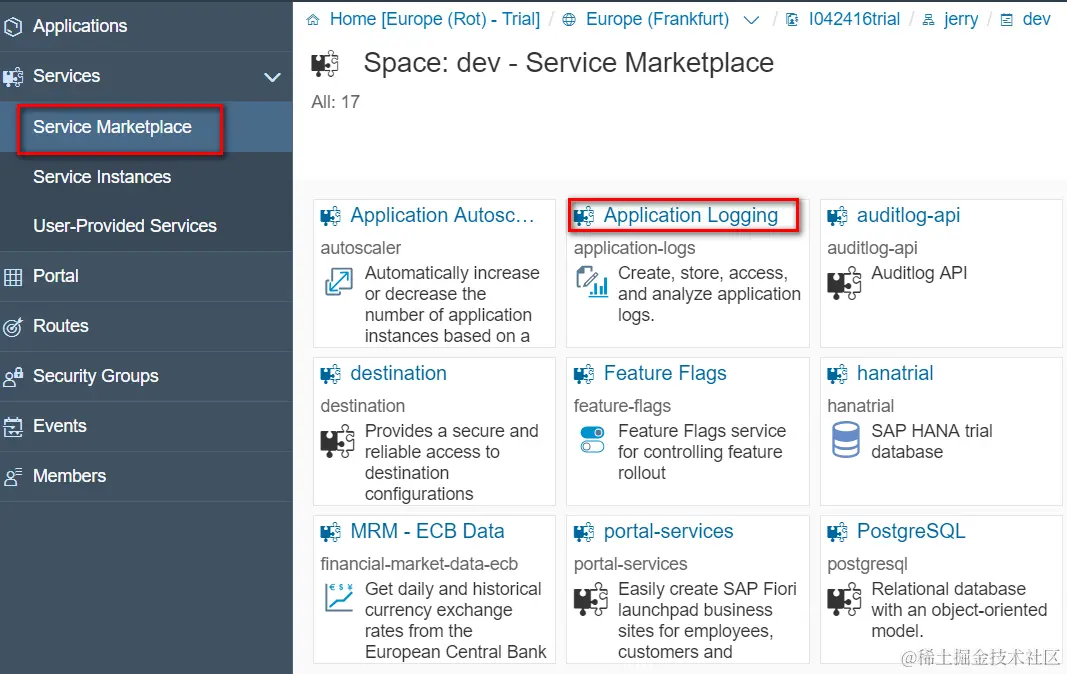This screenshot has width=1067, height=674.
Task: Click 'SAP HANA trial database' description text
Action: click(932, 441)
